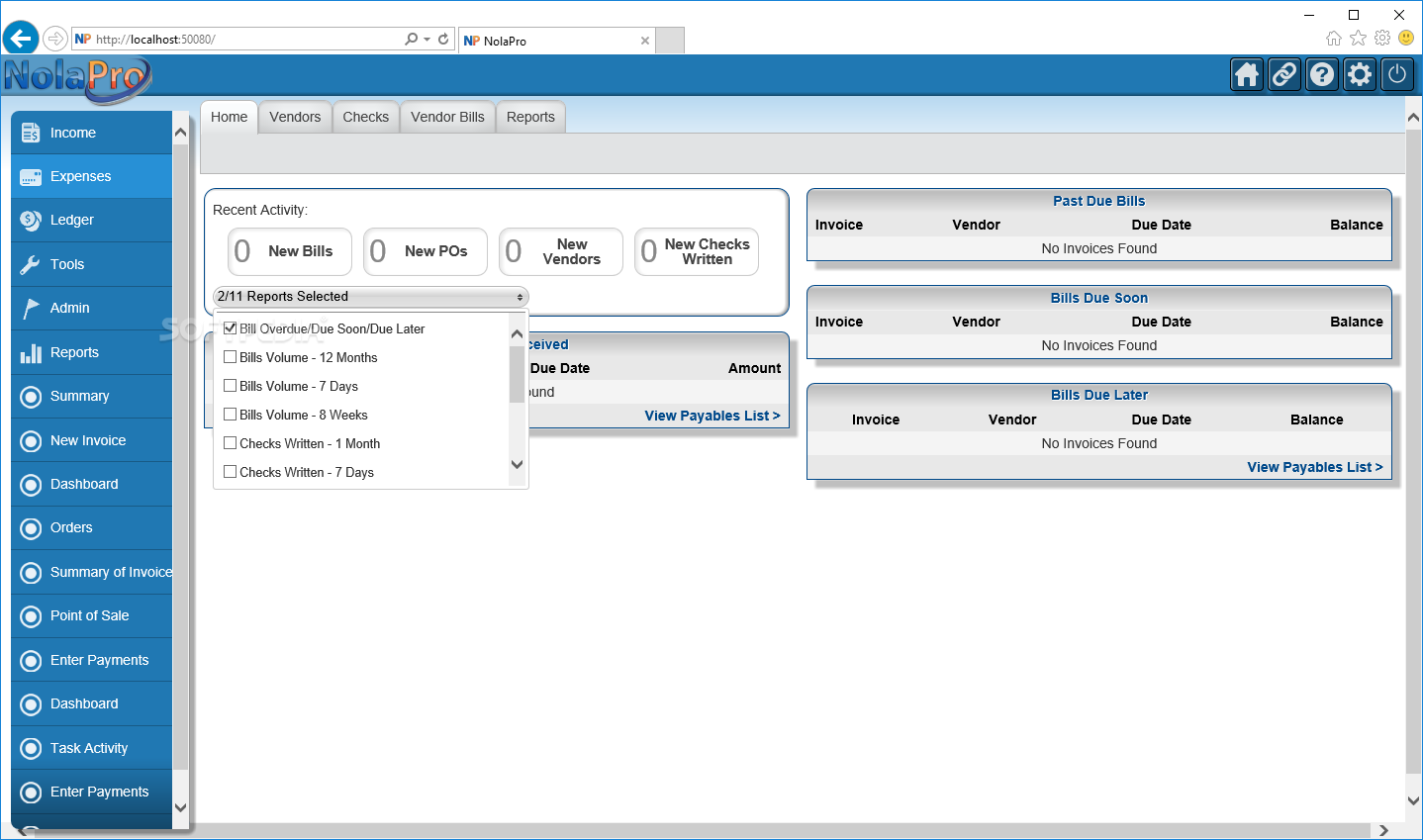Viewport: 1423px width, 840px height.
Task: Open browser tools gear icon
Action: 1382,38
